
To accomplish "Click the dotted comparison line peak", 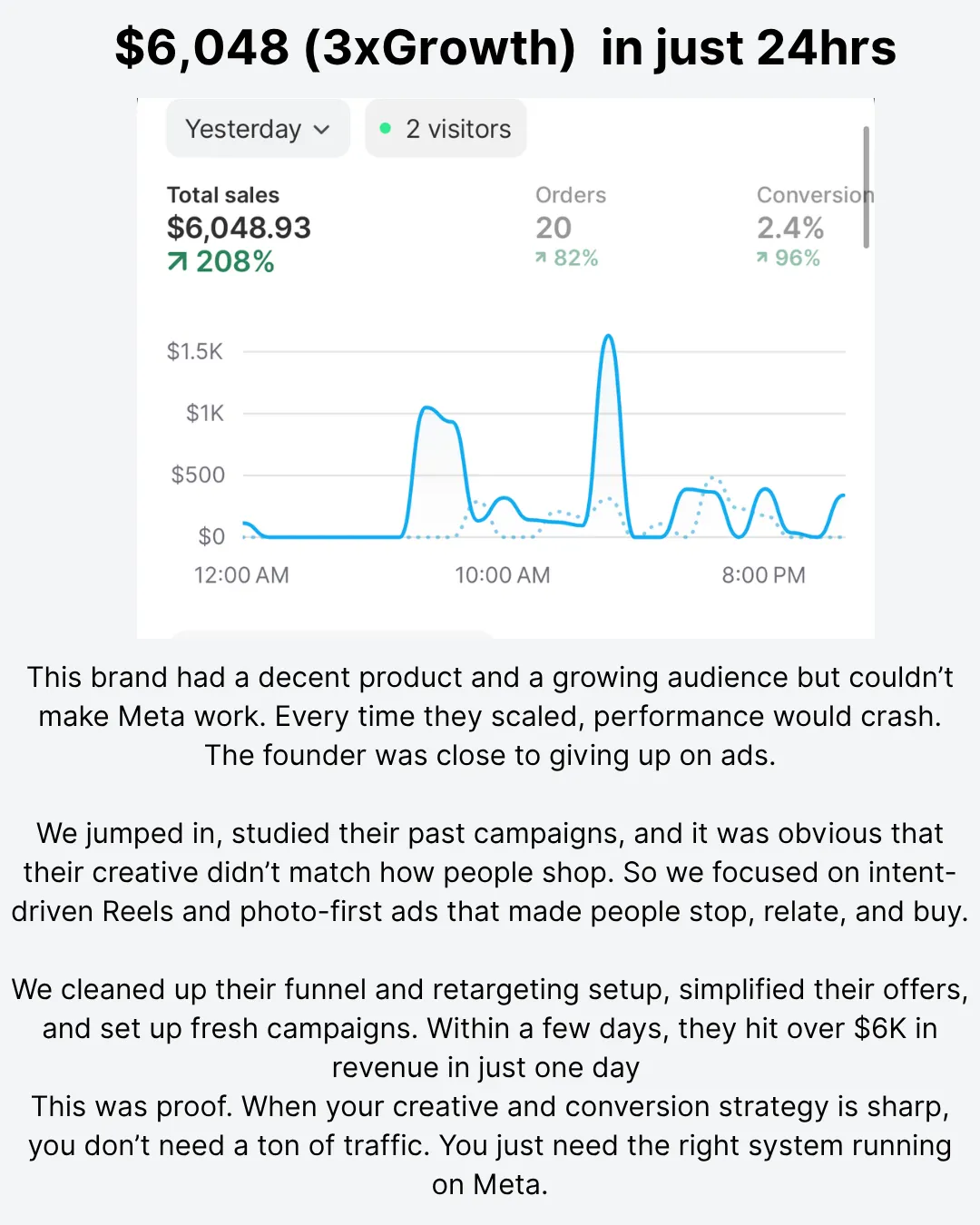I will pyautogui.click(x=713, y=477).
